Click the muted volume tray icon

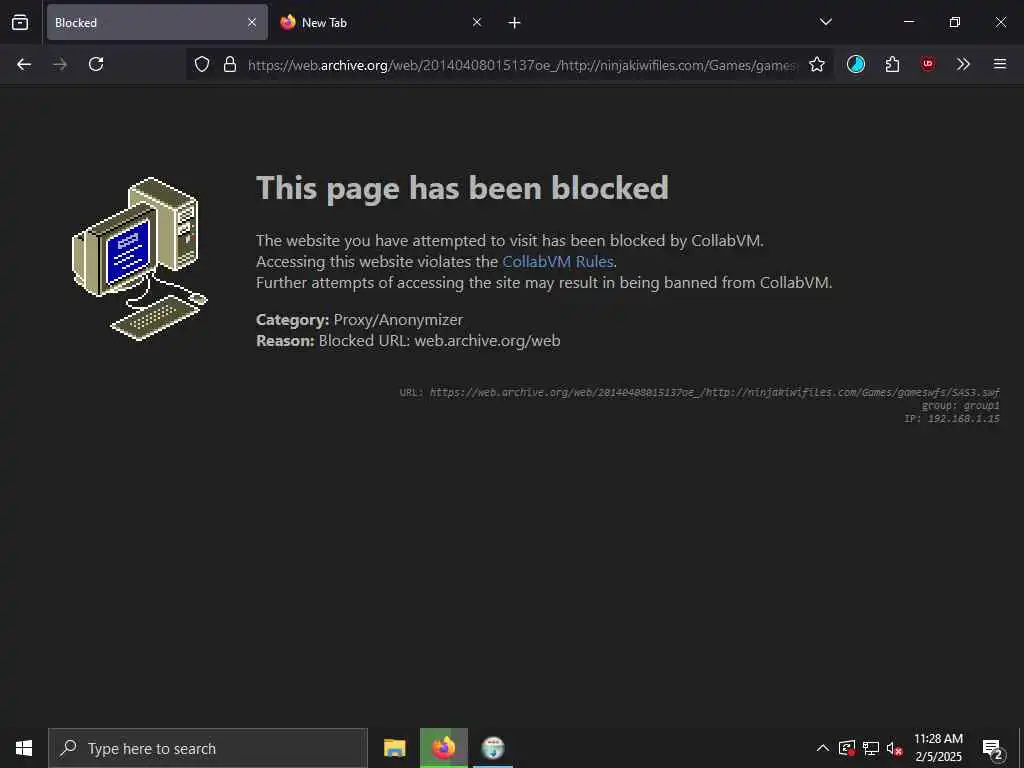(x=895, y=748)
